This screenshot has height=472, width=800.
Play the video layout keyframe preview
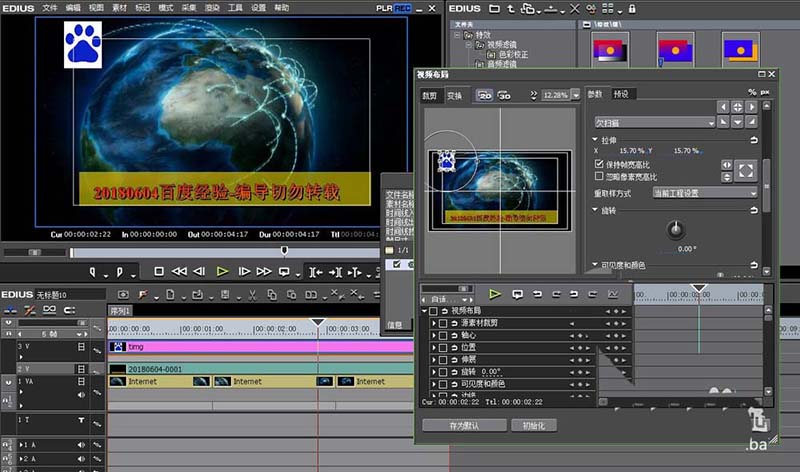point(494,294)
